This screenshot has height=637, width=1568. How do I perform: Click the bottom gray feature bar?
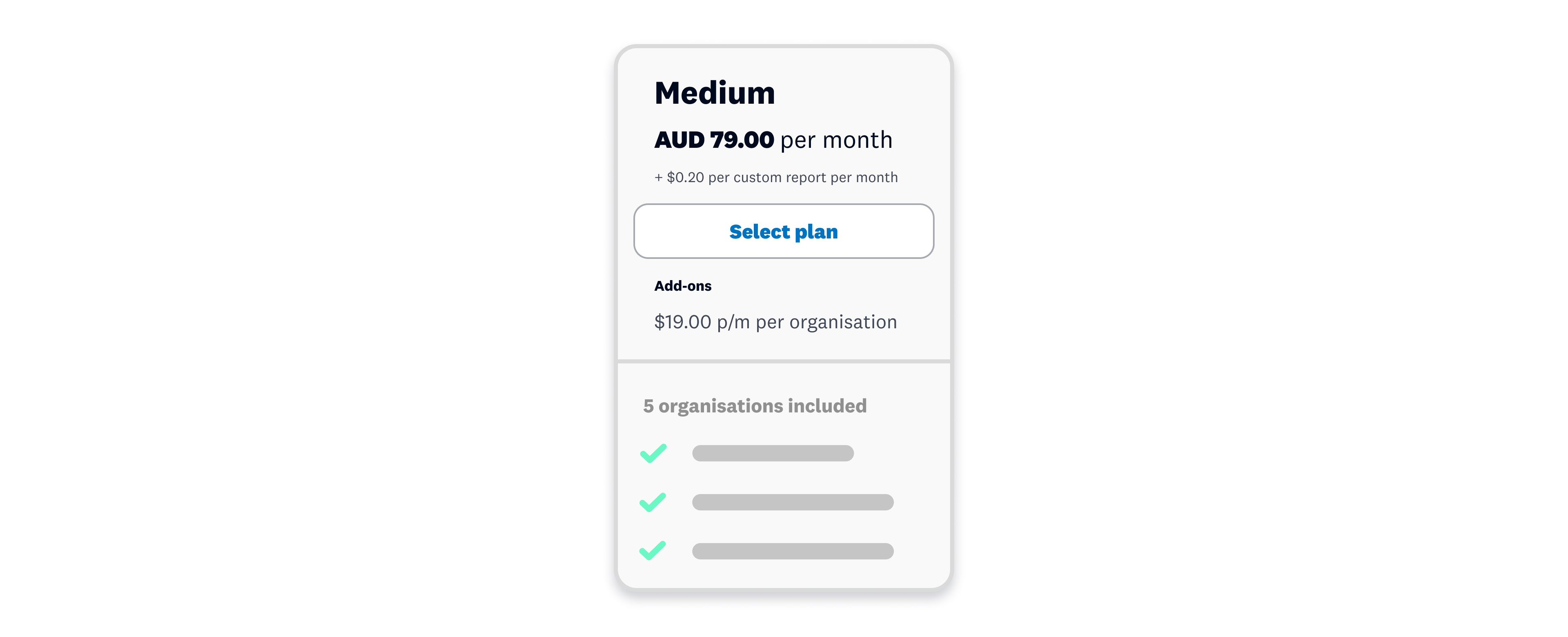pyautogui.click(x=792, y=550)
